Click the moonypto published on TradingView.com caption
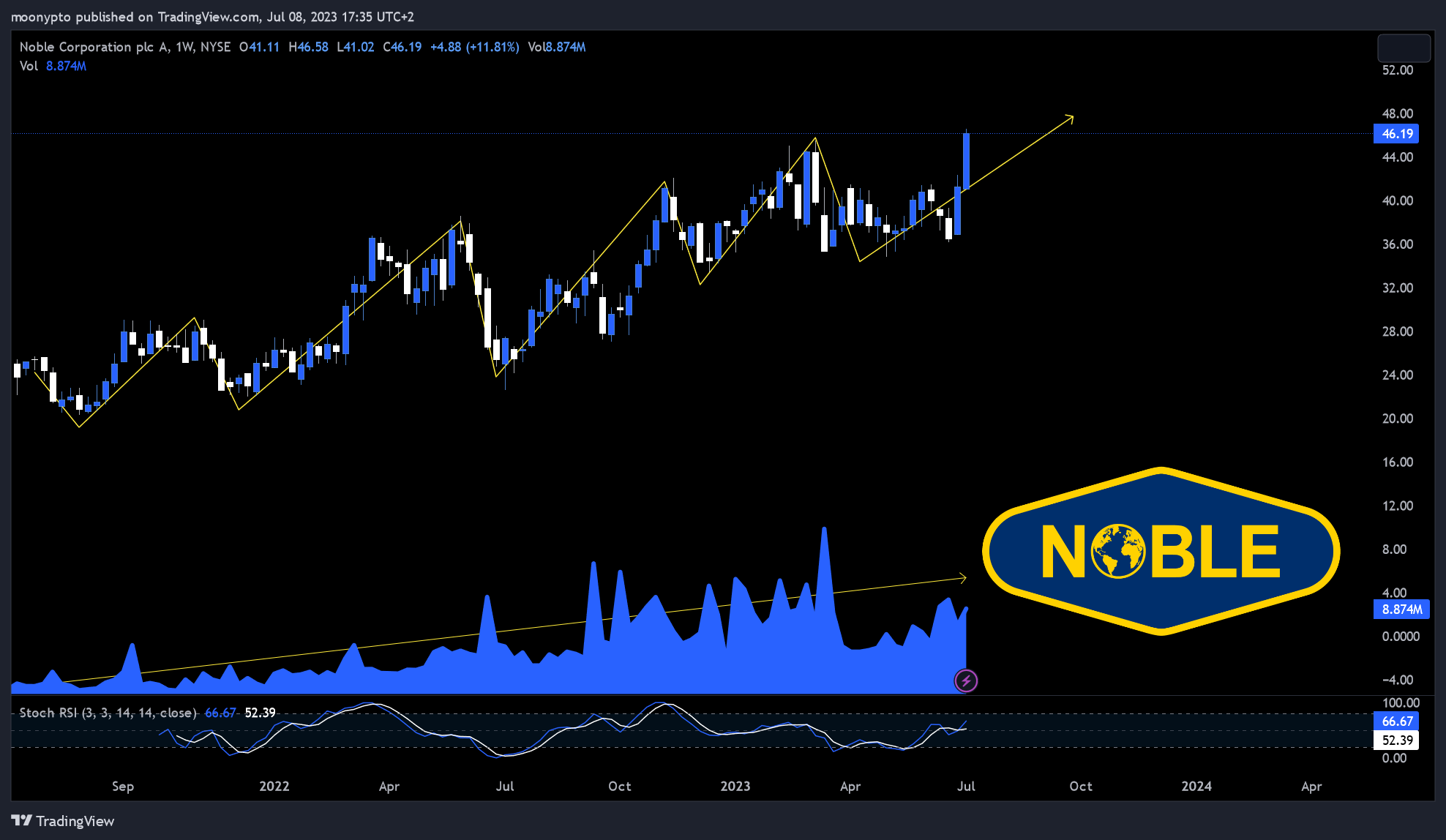Screen dimensions: 1446x840 click(x=211, y=16)
